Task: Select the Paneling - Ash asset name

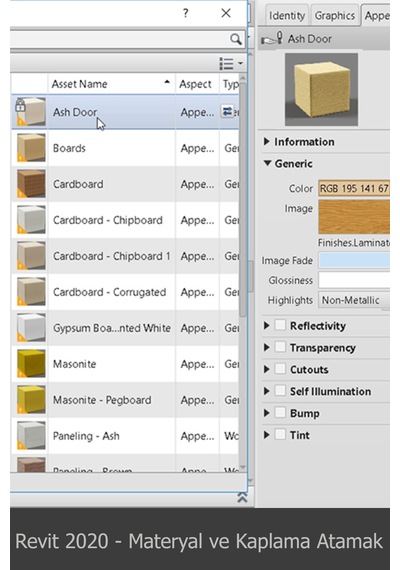Action: pyautogui.click(x=86, y=436)
